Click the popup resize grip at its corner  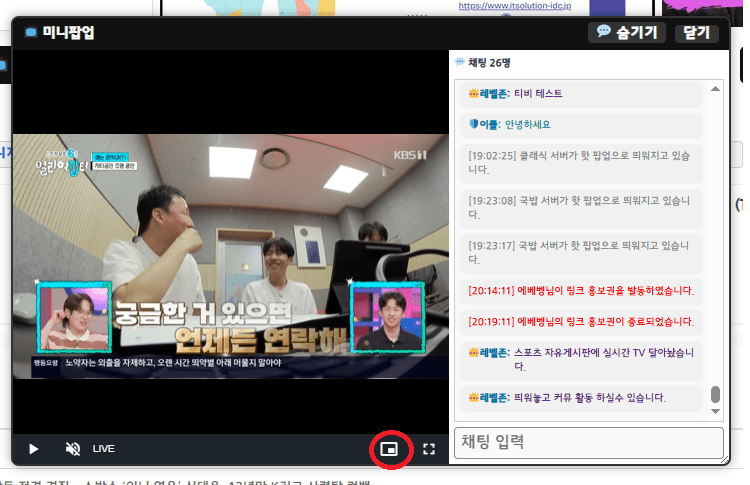[723, 459]
